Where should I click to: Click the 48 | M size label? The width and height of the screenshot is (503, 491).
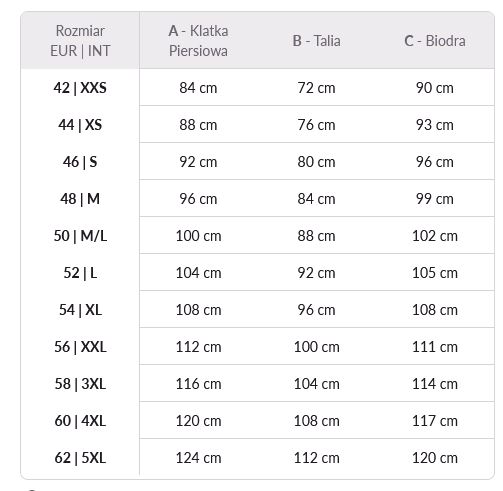click(80, 199)
